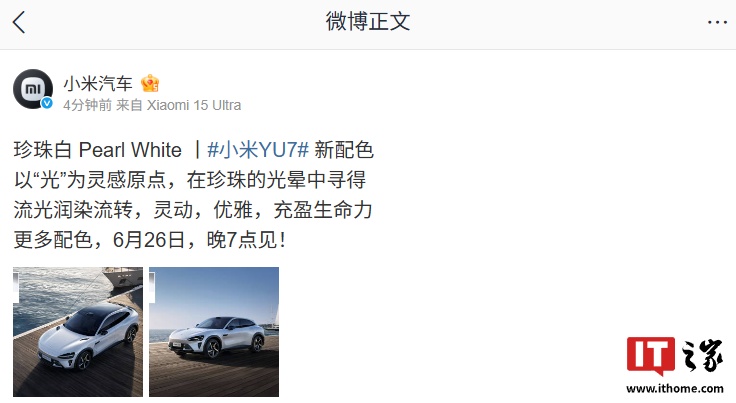Tap the 更多配色，6月26日 line

coord(150,240)
